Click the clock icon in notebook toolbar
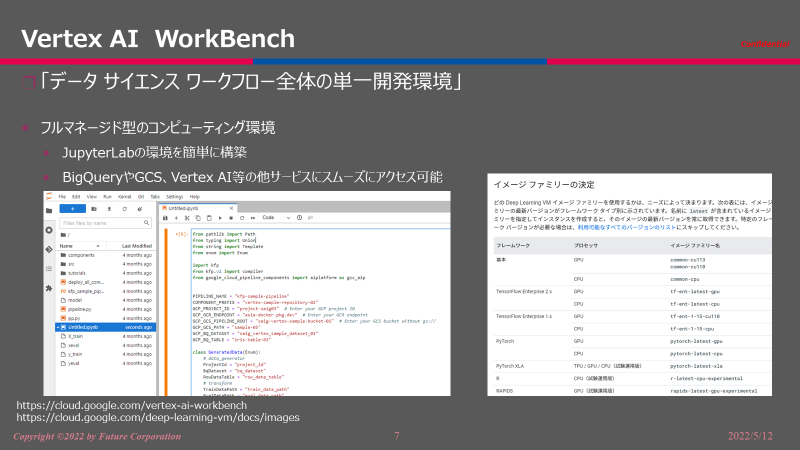This screenshot has width=800, height=450. pos(299,218)
